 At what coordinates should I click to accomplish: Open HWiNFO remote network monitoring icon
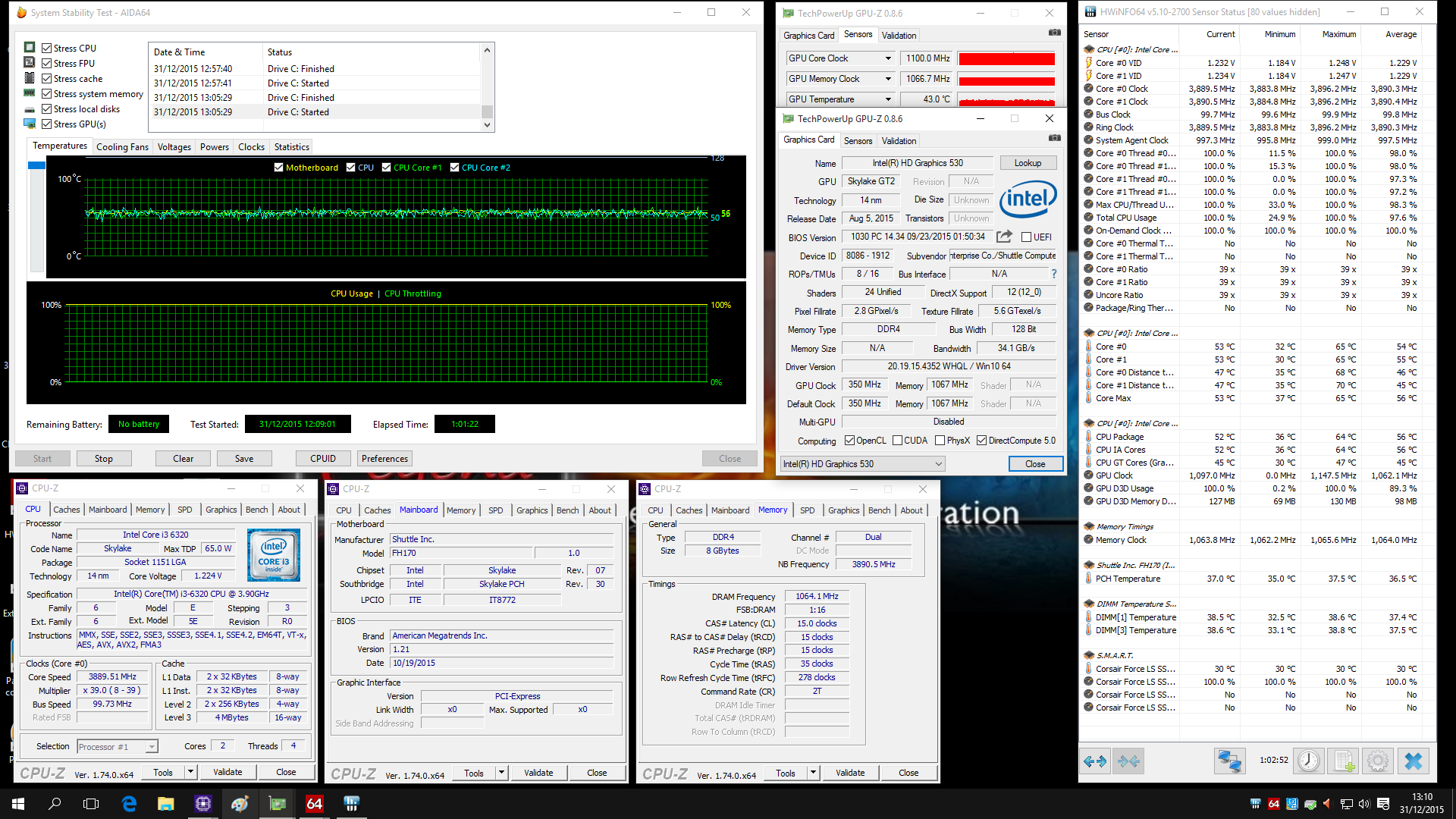tap(1229, 761)
